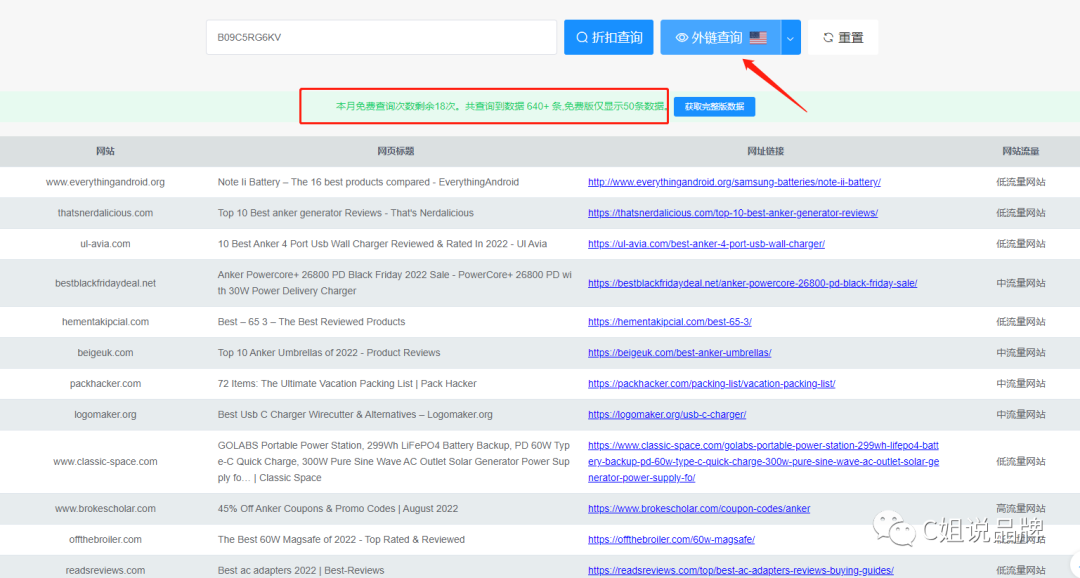The width and height of the screenshot is (1080, 578).
Task: Click '10 Best Anker 4 Port Usb' title
Action: coord(382,244)
